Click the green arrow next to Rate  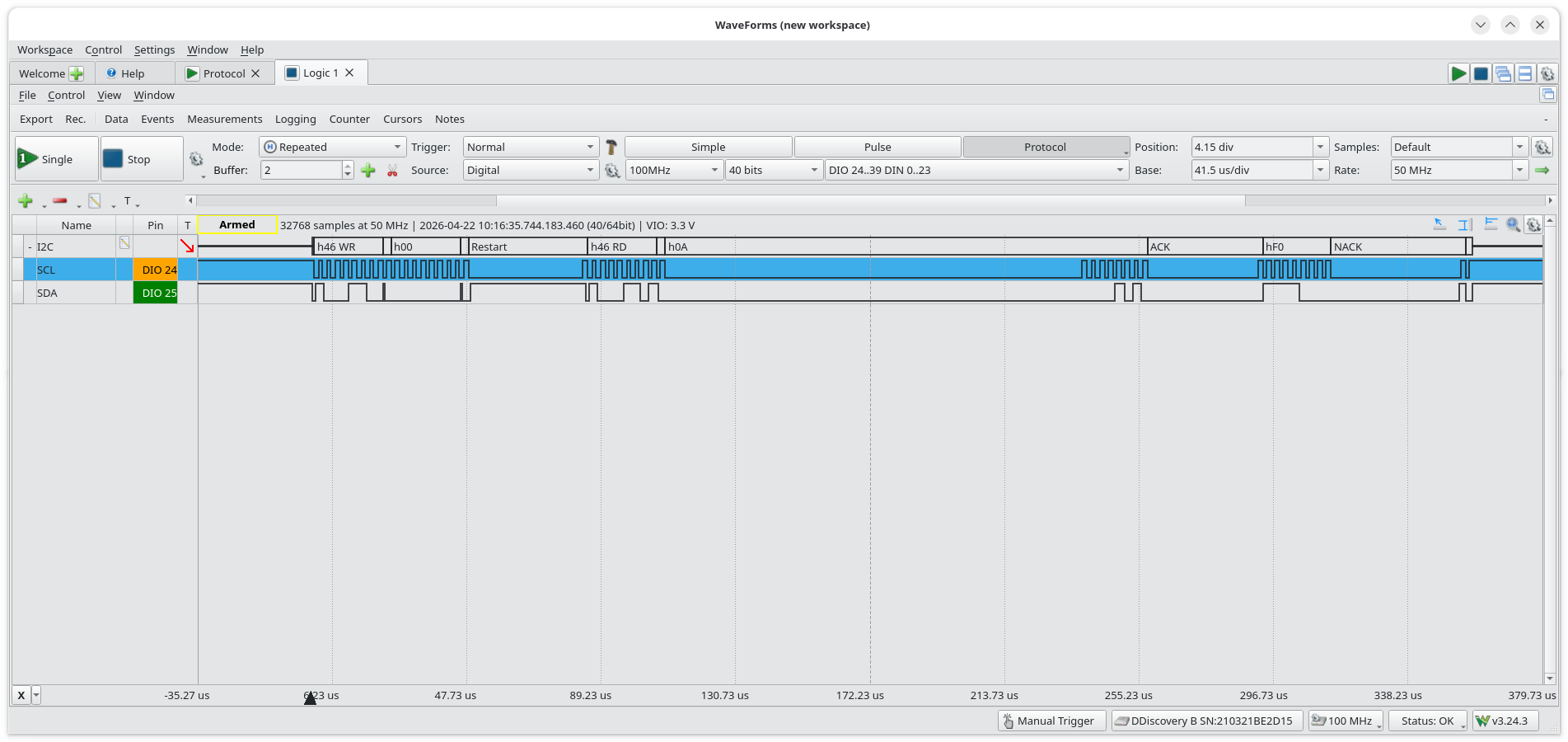pyautogui.click(x=1542, y=171)
